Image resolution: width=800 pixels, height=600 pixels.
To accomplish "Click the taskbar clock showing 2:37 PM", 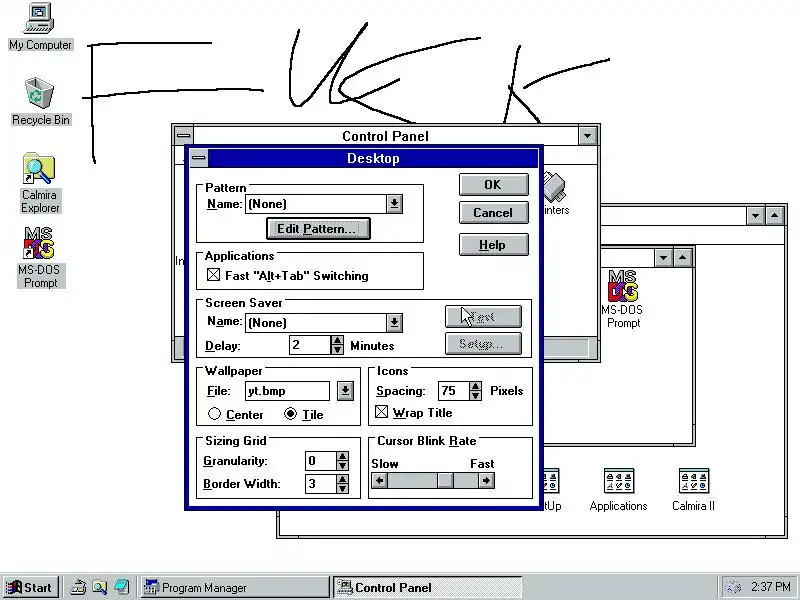I will pyautogui.click(x=771, y=587).
